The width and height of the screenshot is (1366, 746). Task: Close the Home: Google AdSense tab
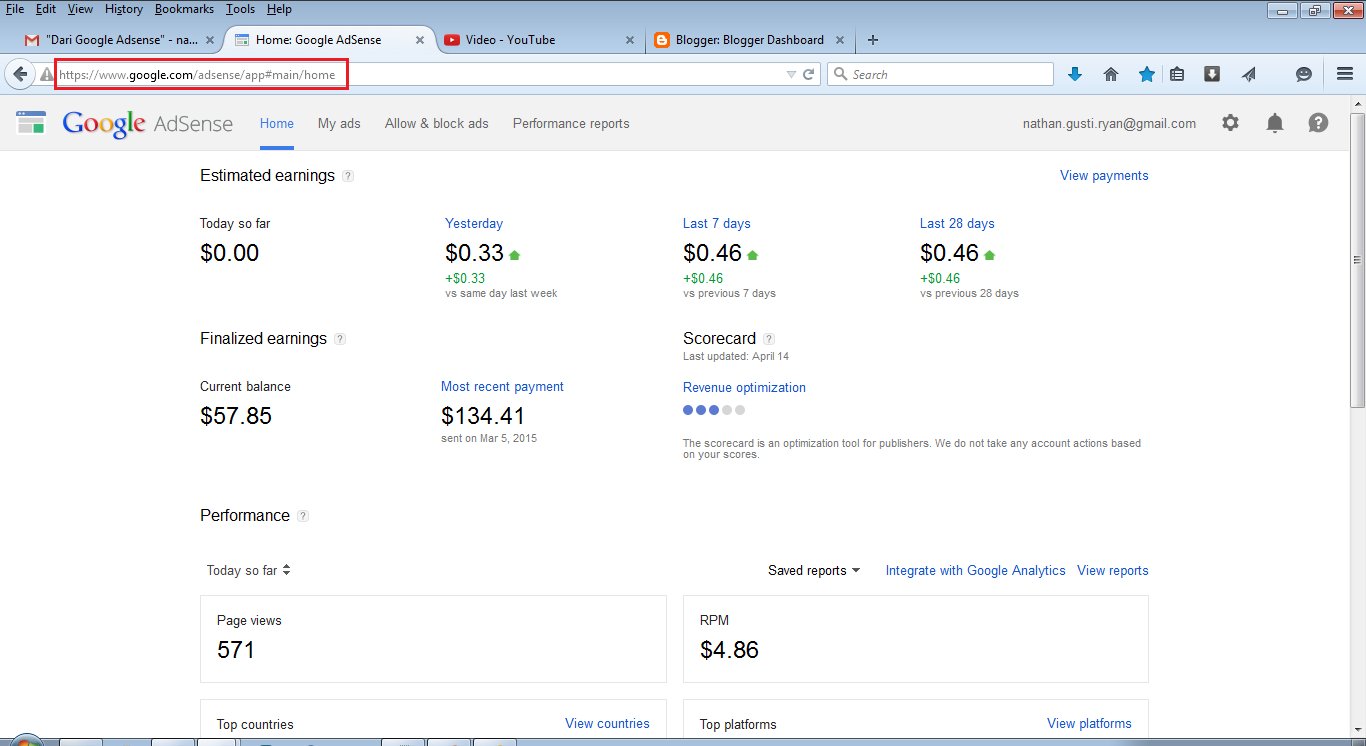click(x=420, y=40)
